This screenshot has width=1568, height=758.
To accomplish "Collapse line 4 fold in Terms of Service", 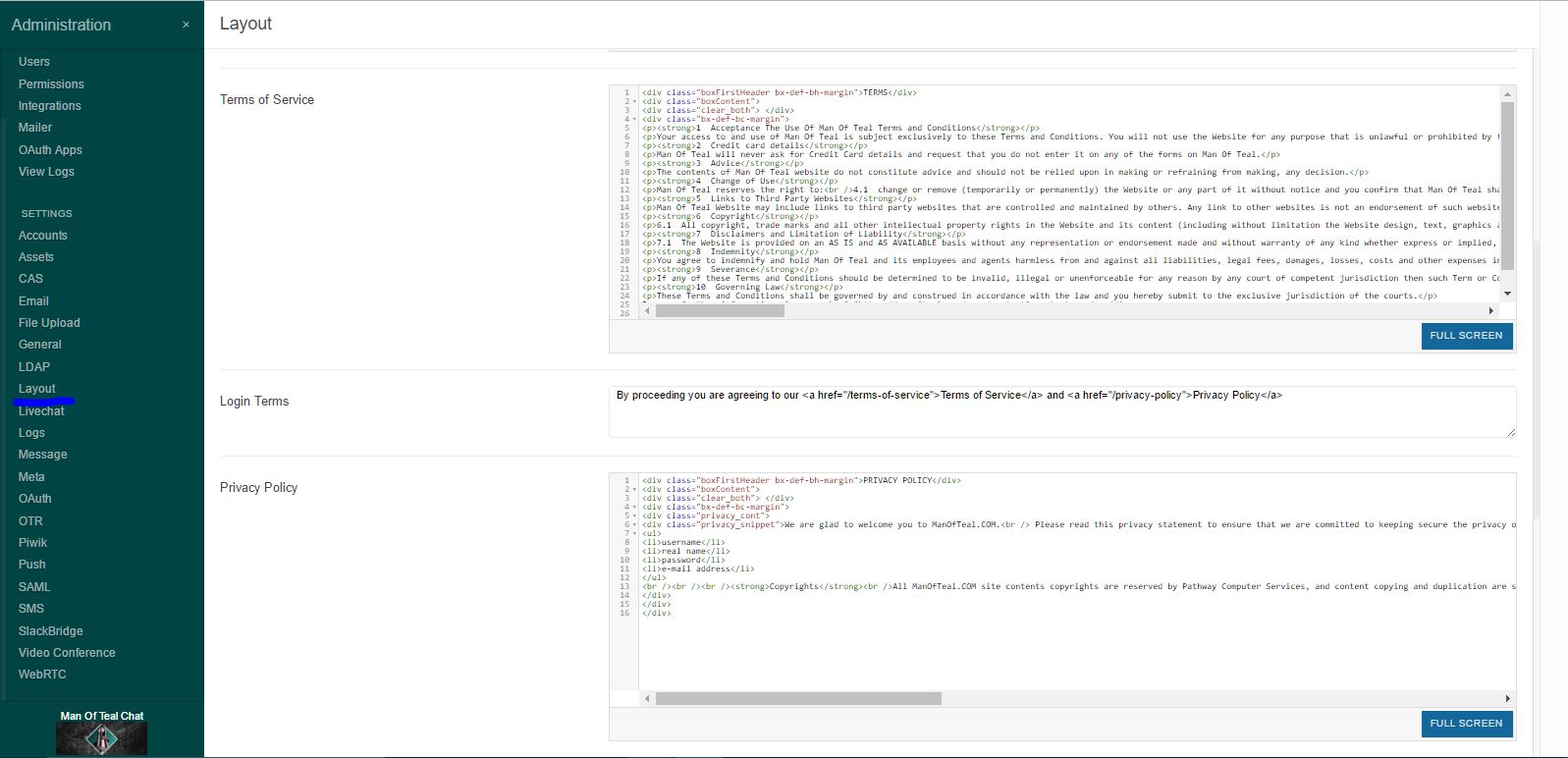I will click(634, 120).
